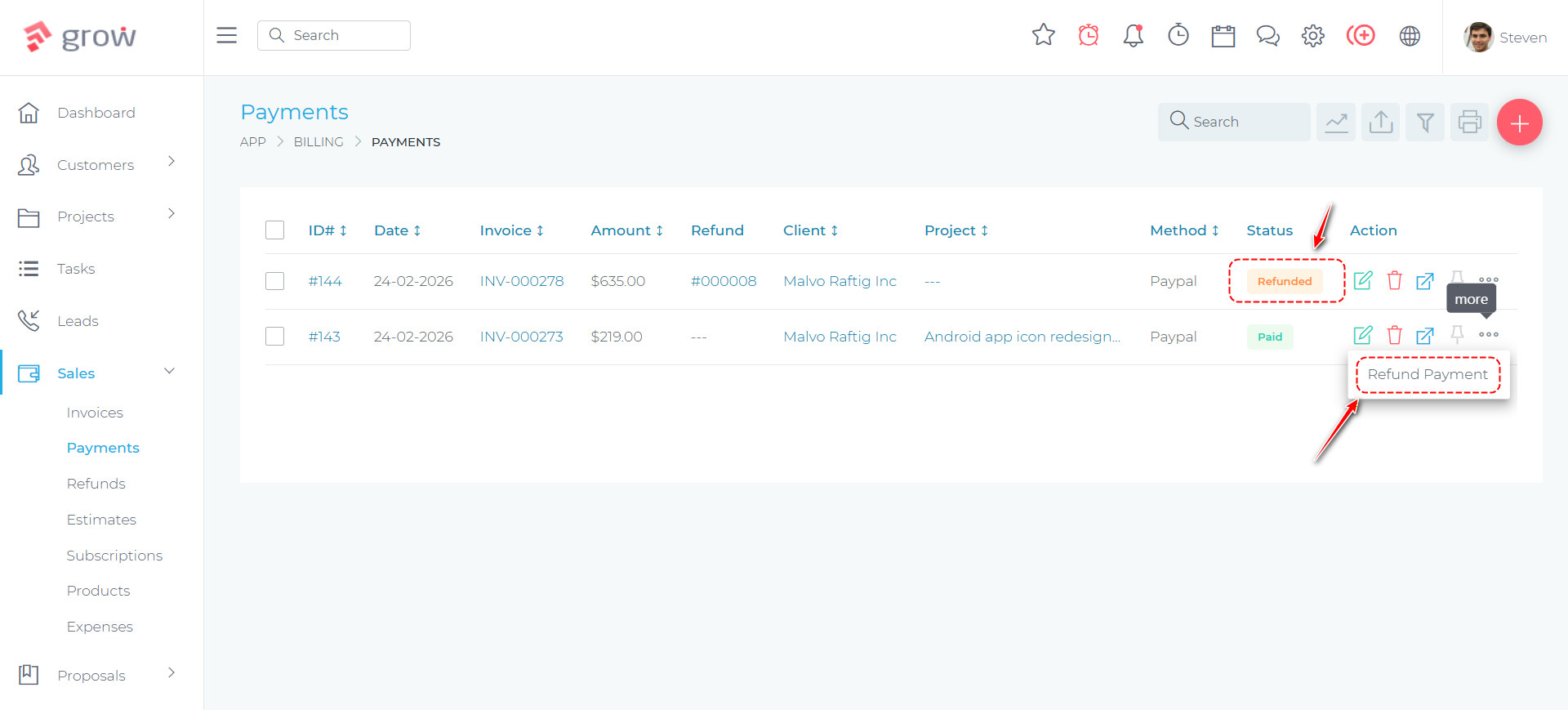Click the red add payment plus button
1568x710 pixels.
[x=1519, y=123]
